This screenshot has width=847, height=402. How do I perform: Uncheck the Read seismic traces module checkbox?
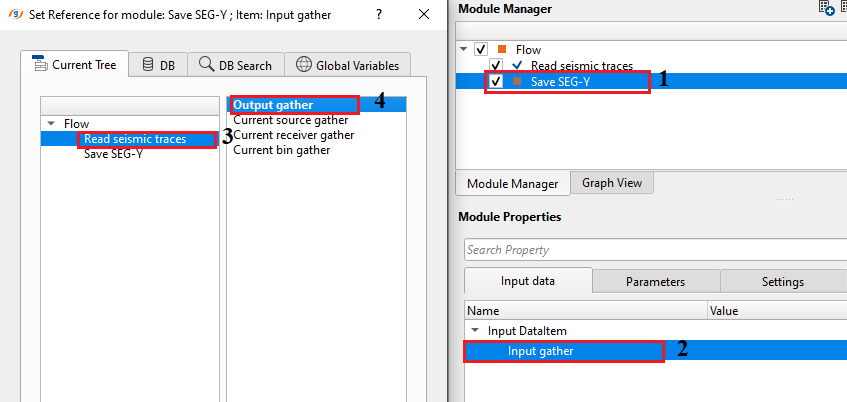pos(496,65)
